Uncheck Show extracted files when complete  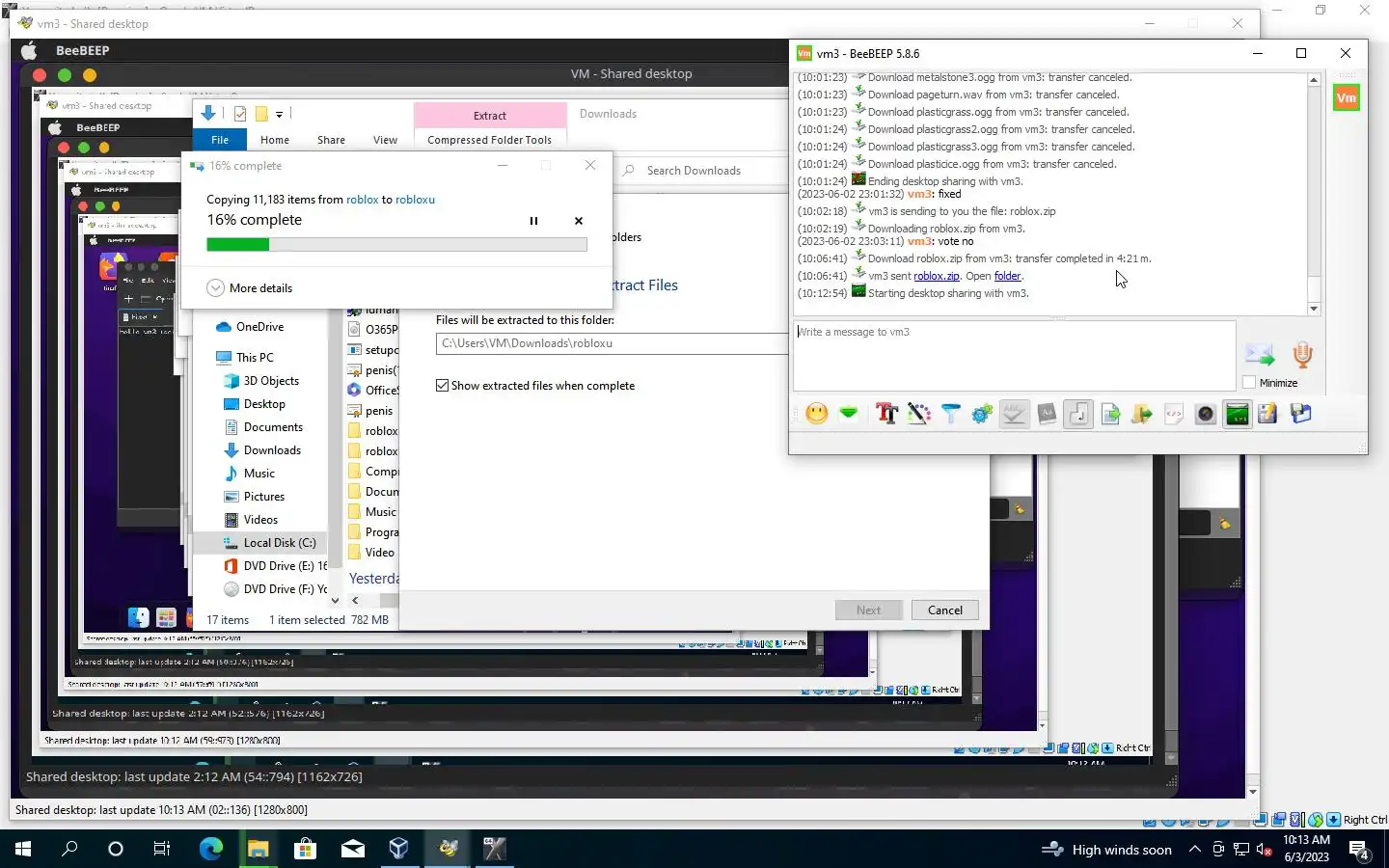coord(442,385)
